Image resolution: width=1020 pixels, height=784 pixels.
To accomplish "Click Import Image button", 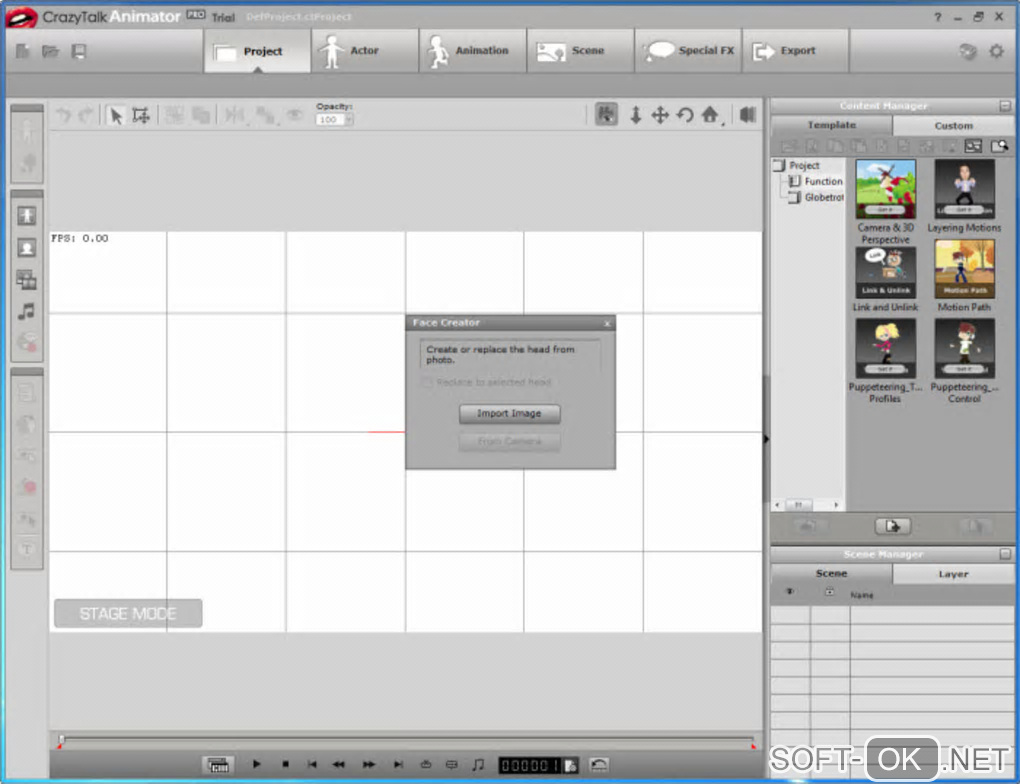I will click(509, 414).
